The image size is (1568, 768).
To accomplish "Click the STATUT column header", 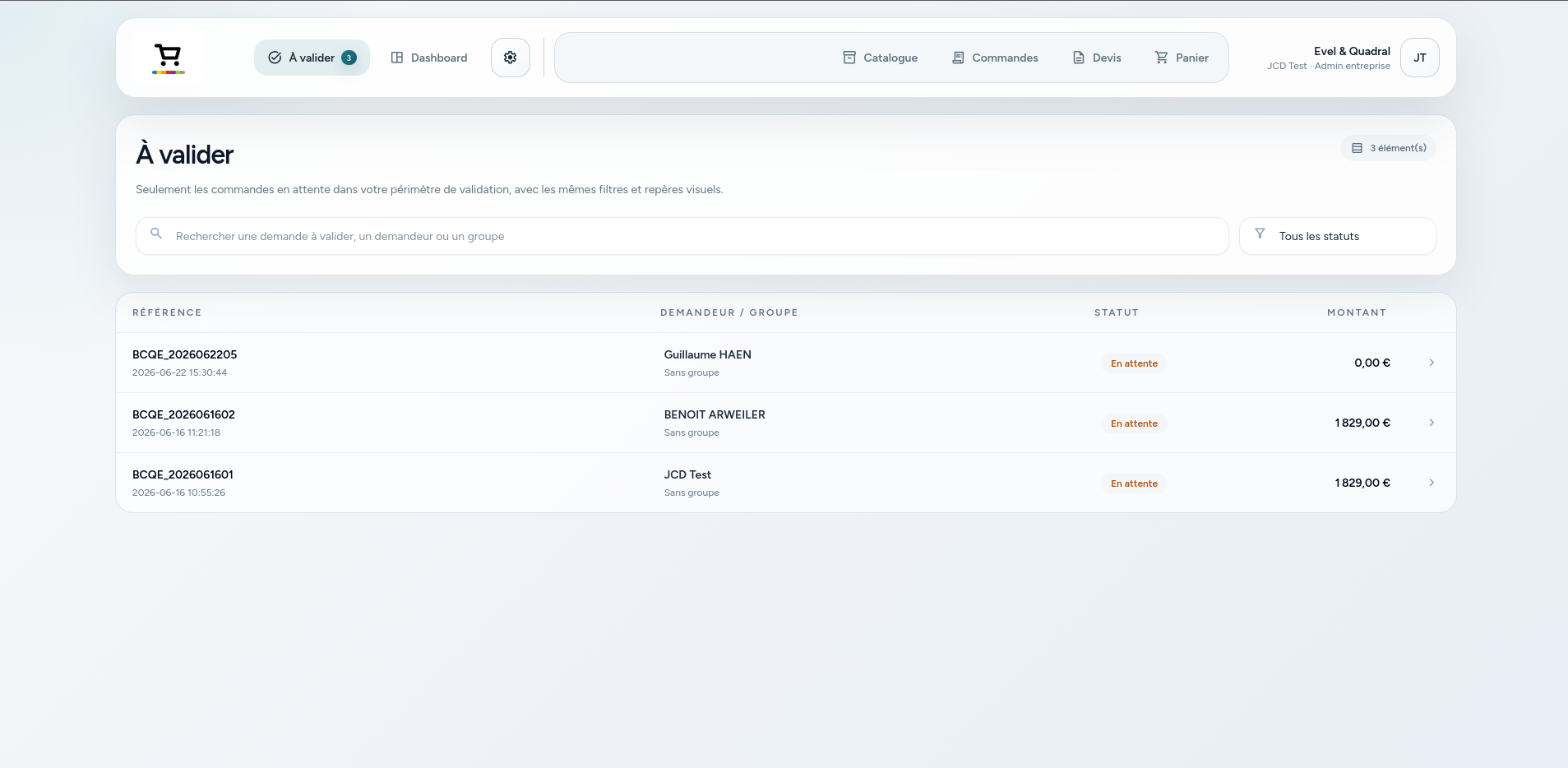I will pos(1117,312).
